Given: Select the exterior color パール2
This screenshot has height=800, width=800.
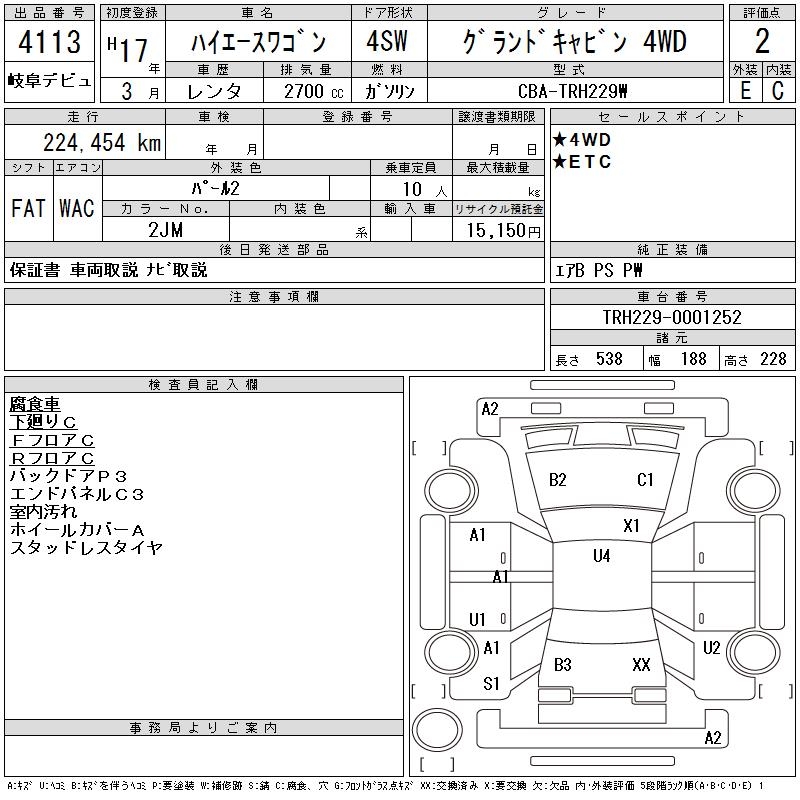Looking at the screenshot, I should click(x=215, y=189).
